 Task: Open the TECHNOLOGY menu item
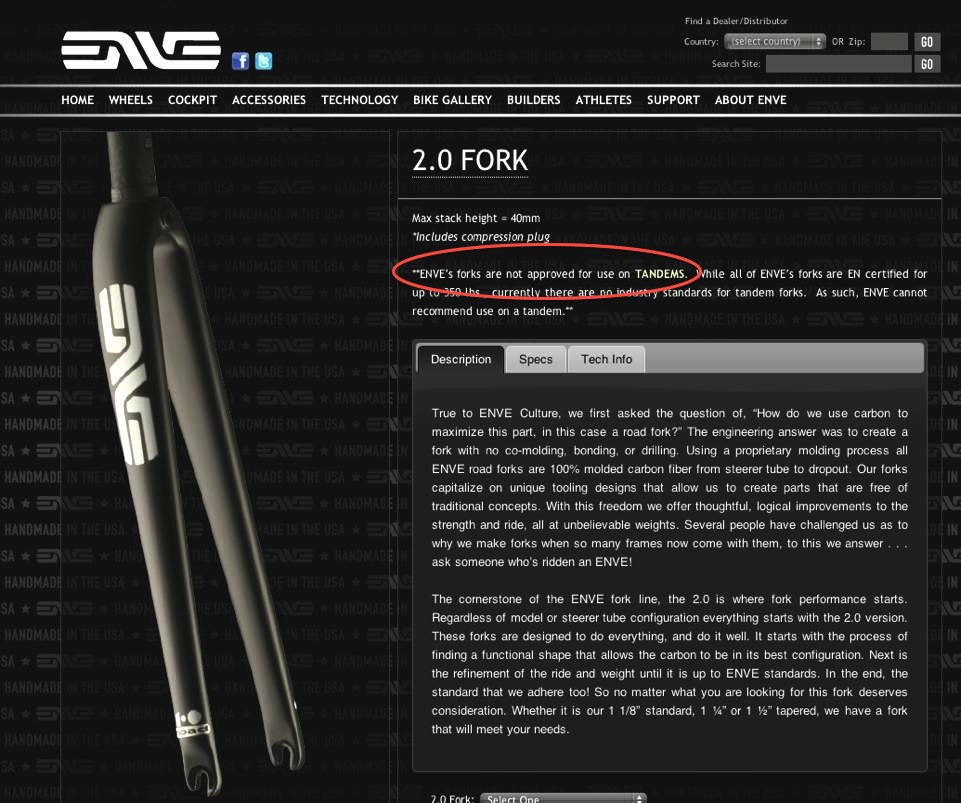pos(360,100)
